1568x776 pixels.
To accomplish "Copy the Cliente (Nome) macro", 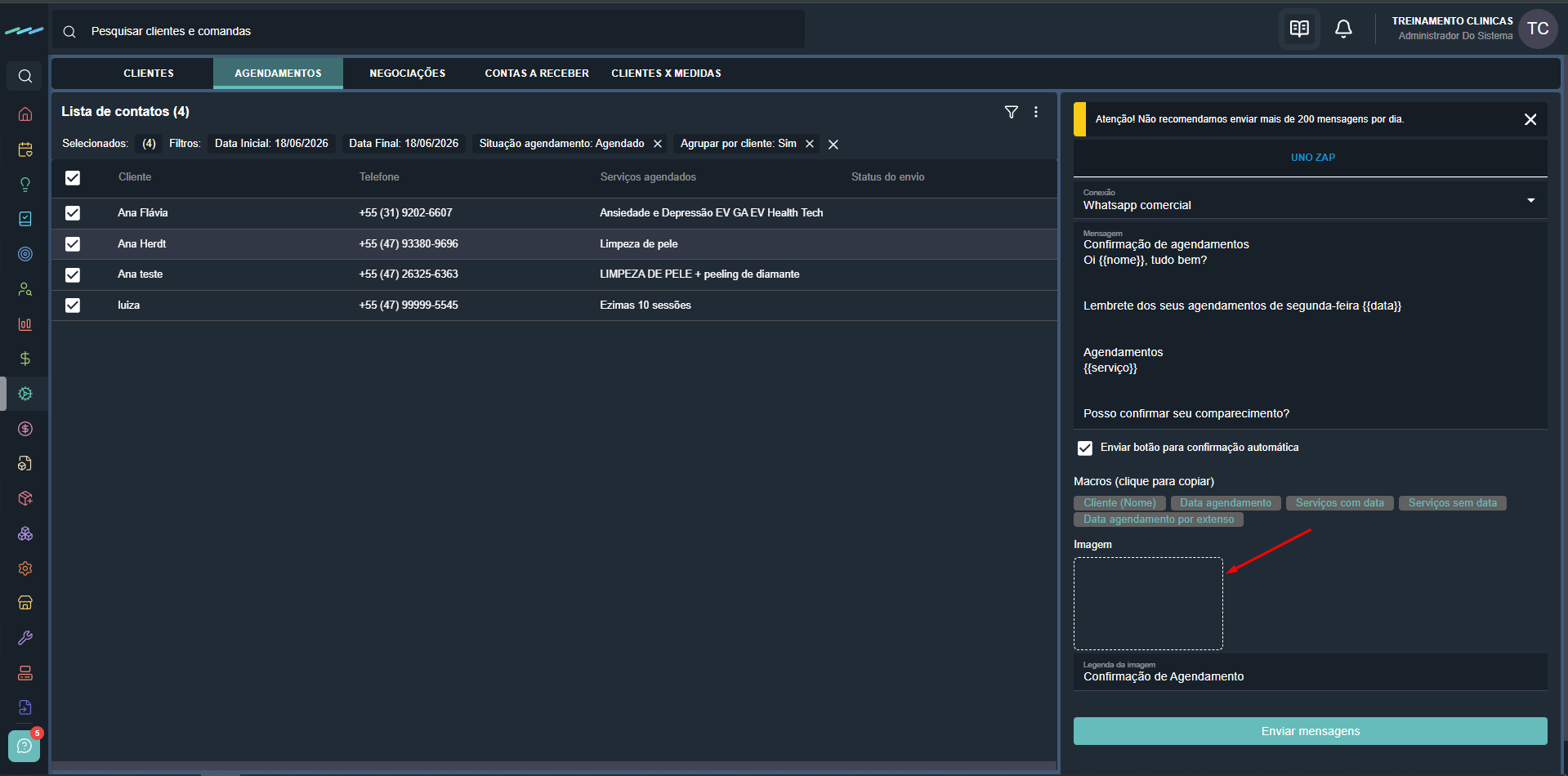I will click(1119, 503).
